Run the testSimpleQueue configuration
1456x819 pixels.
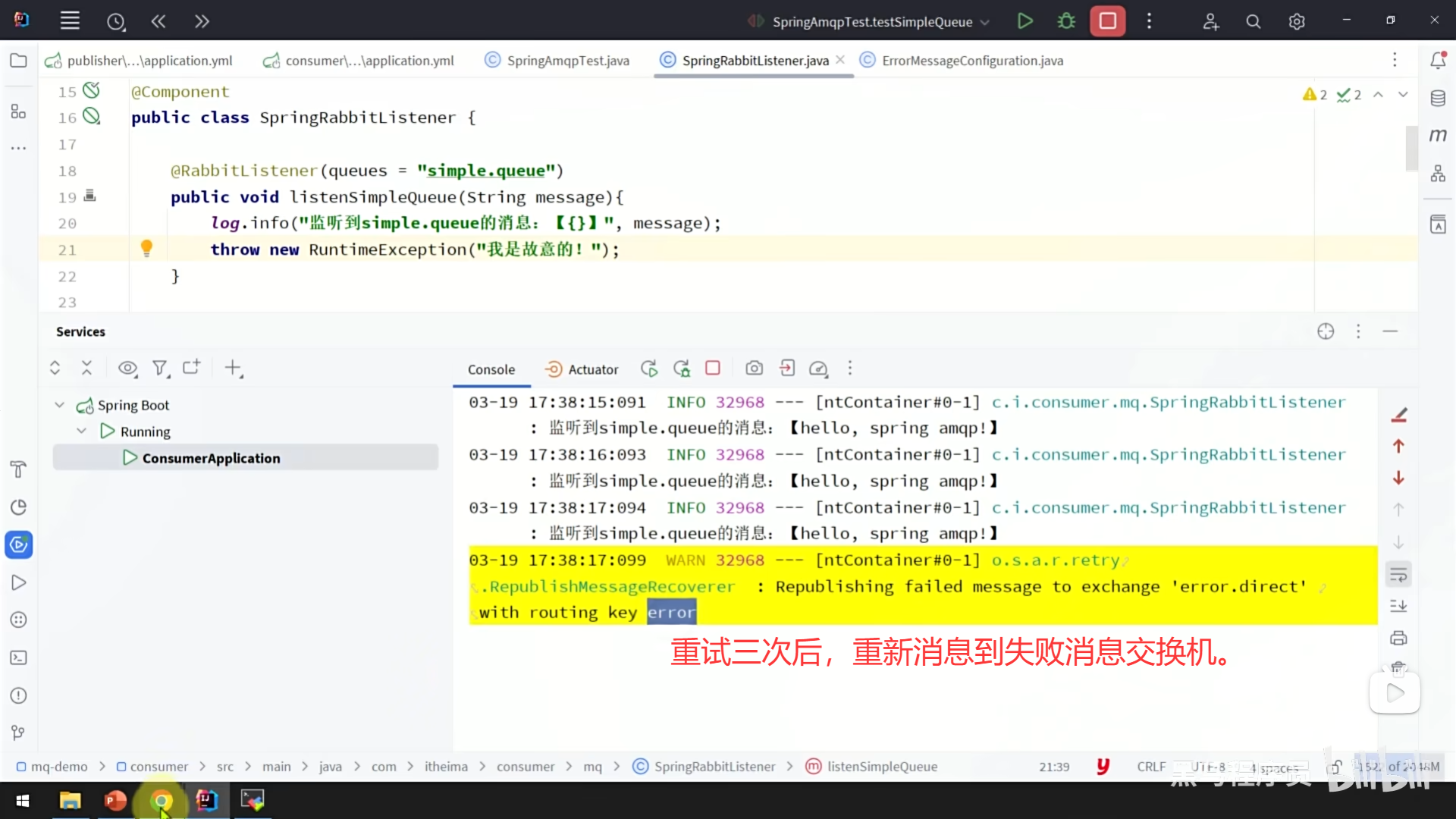click(x=1025, y=21)
